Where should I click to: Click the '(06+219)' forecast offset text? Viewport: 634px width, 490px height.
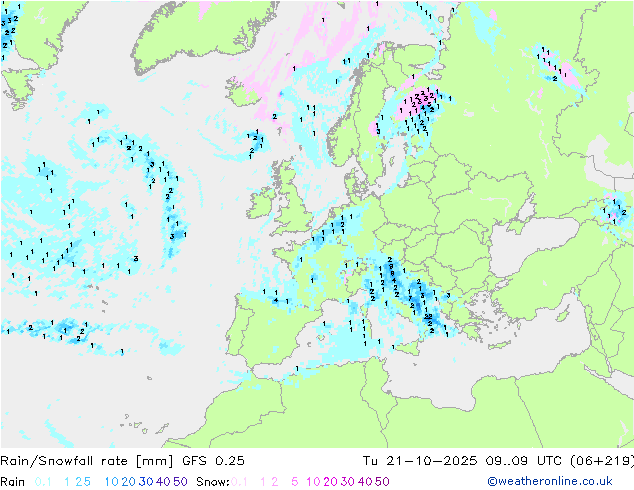pyautogui.click(x=602, y=461)
